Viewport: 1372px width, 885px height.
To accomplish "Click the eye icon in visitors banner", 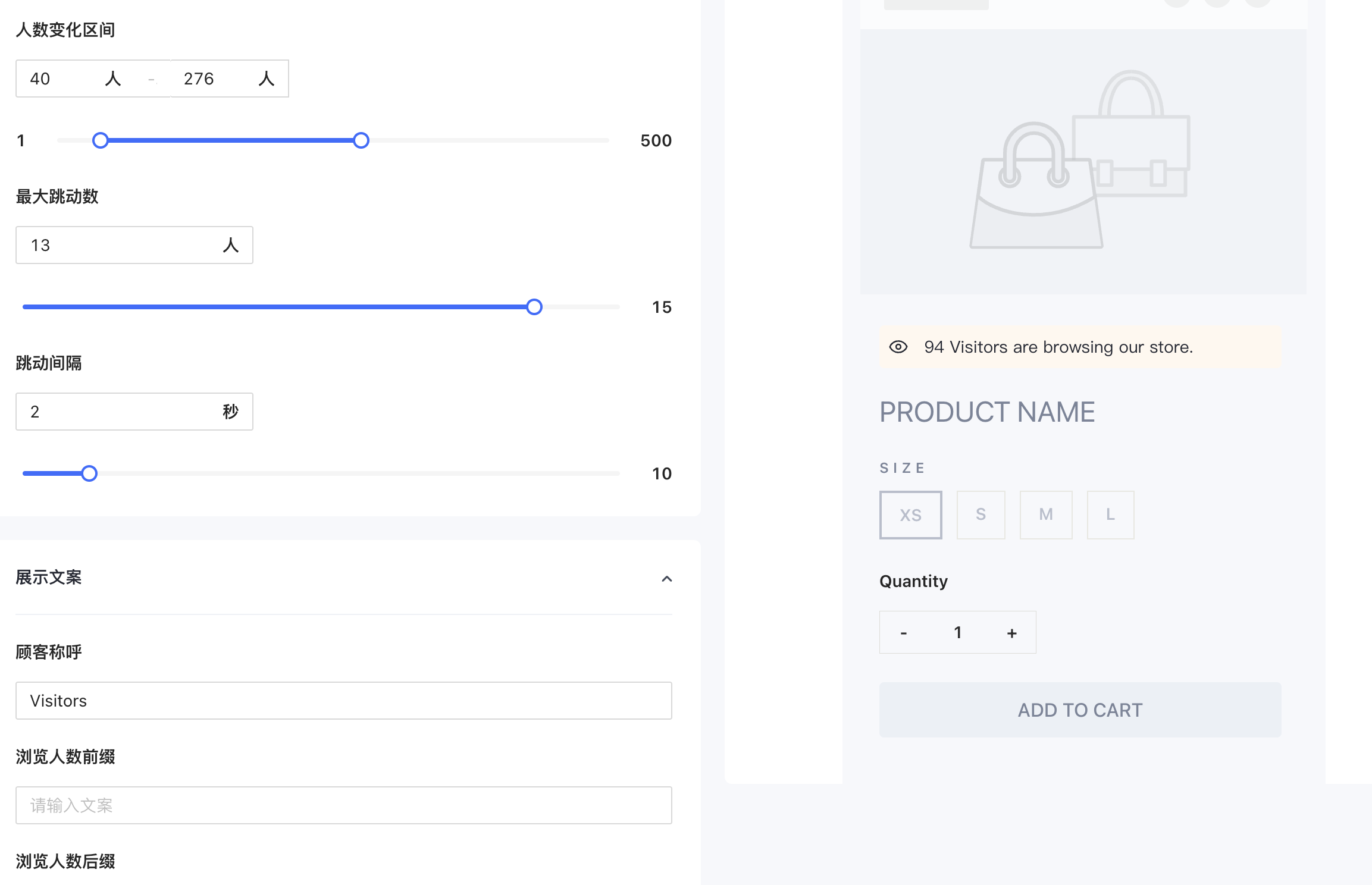I will pos(898,347).
